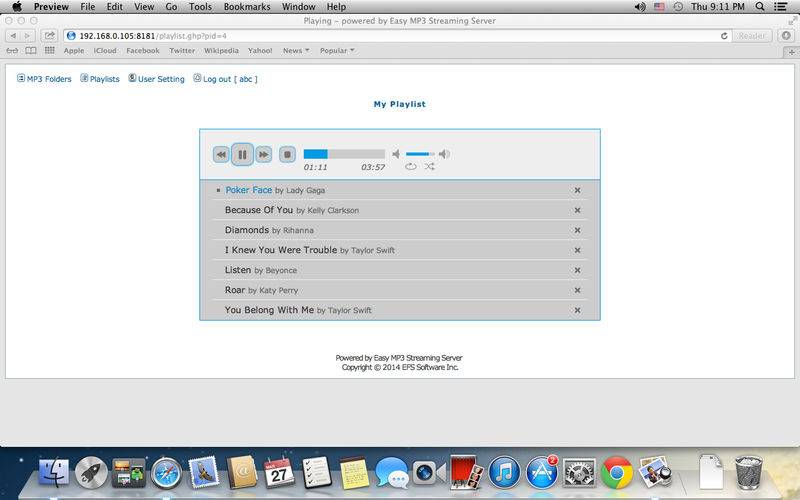800x500 pixels.
Task: Set max volume with loud speaker icon
Action: [444, 154]
